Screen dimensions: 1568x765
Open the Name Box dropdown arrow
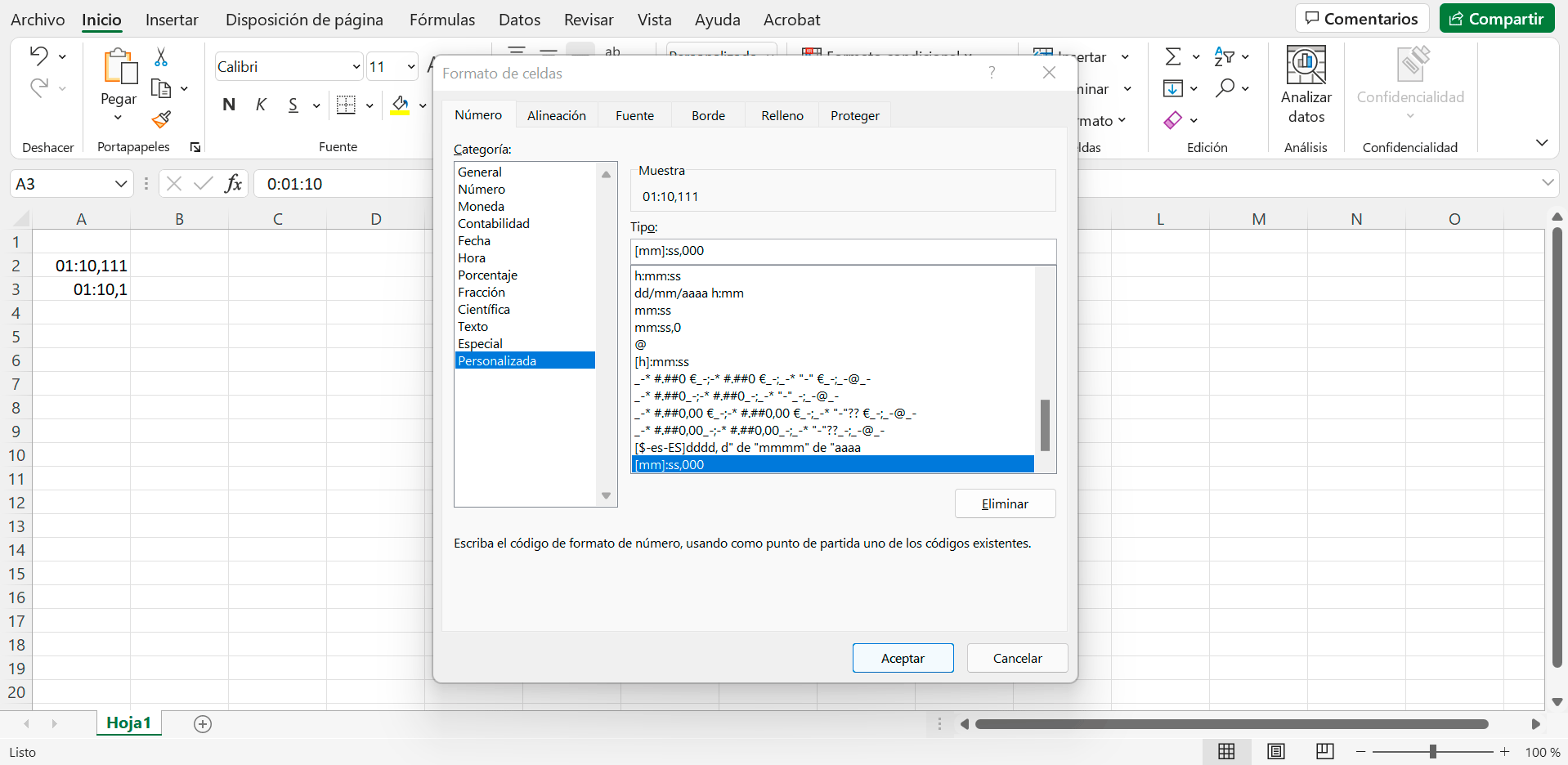(121, 184)
